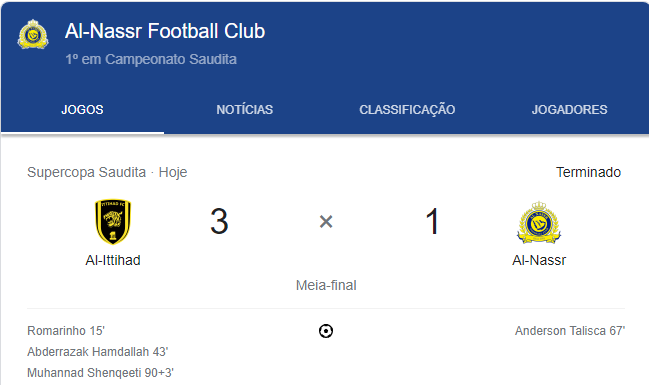Click the Supercopa Saudita competition label
The width and height of the screenshot is (649, 385).
point(87,172)
